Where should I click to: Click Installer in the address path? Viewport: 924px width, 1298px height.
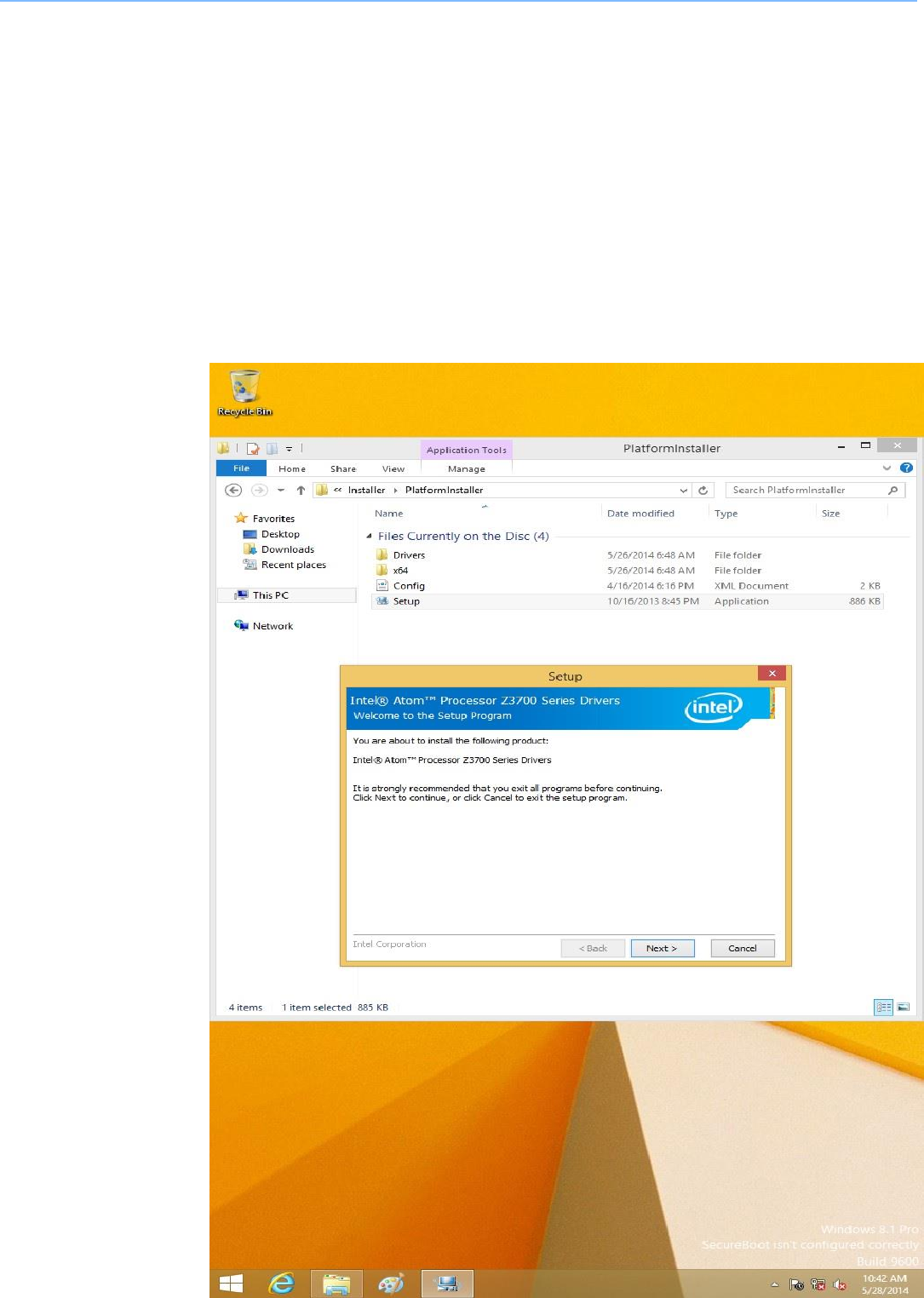[366, 490]
